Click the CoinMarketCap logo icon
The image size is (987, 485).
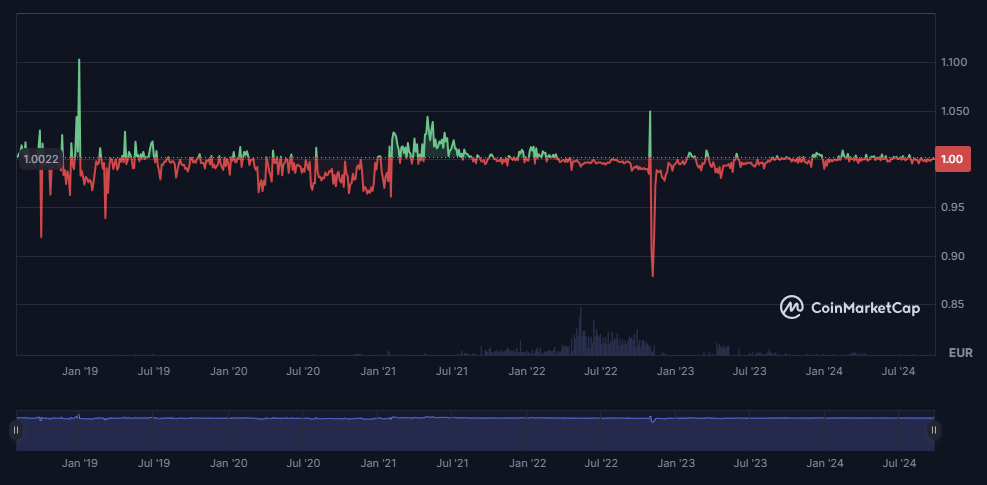[x=792, y=308]
